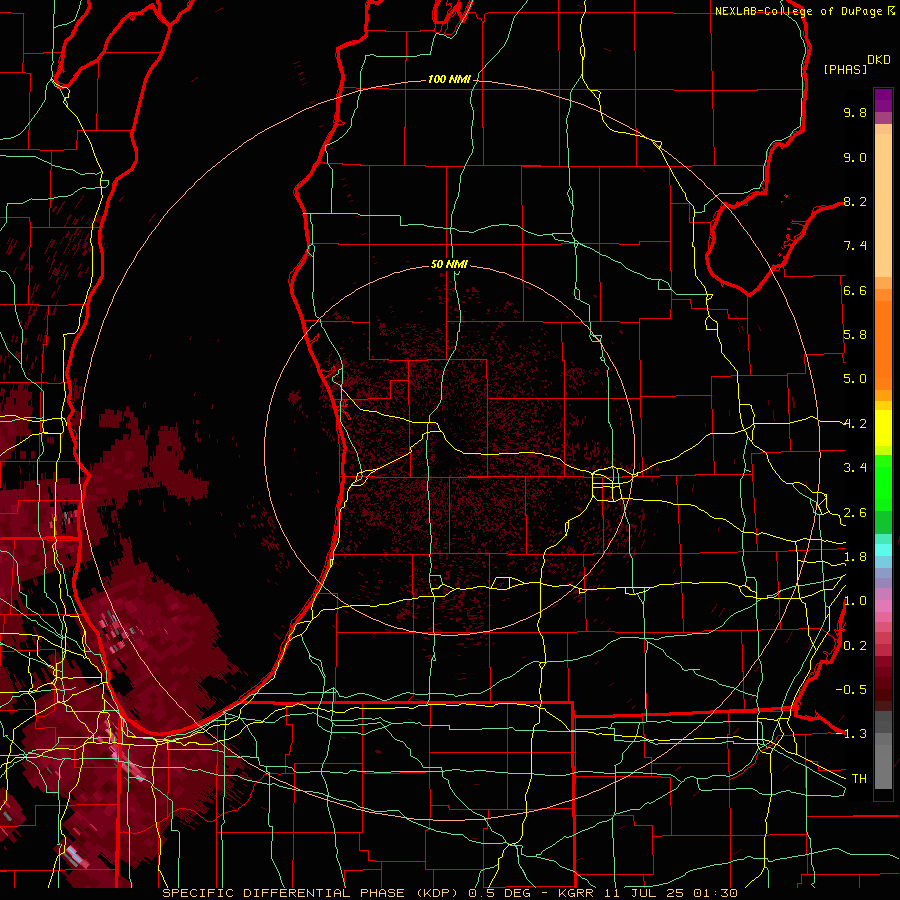900x900 pixels.
Task: Click the 9.8 scale value
Action: click(855, 112)
